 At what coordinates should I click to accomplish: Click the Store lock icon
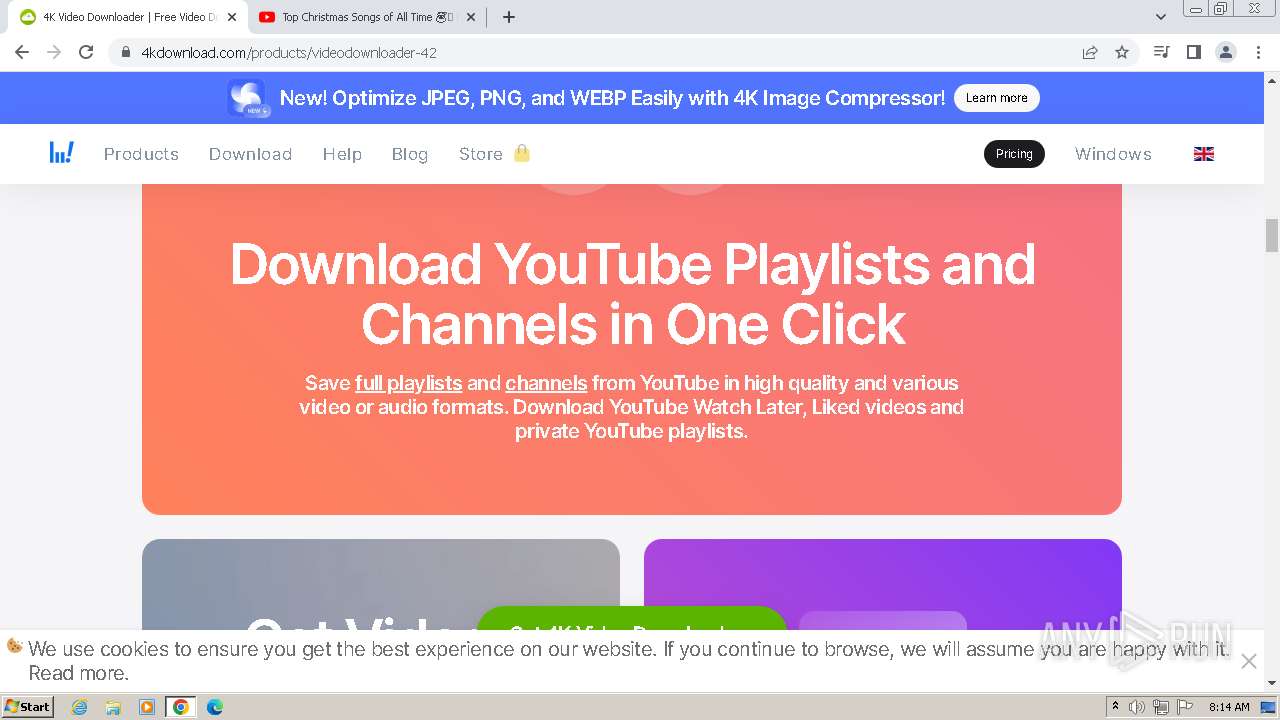tap(522, 153)
